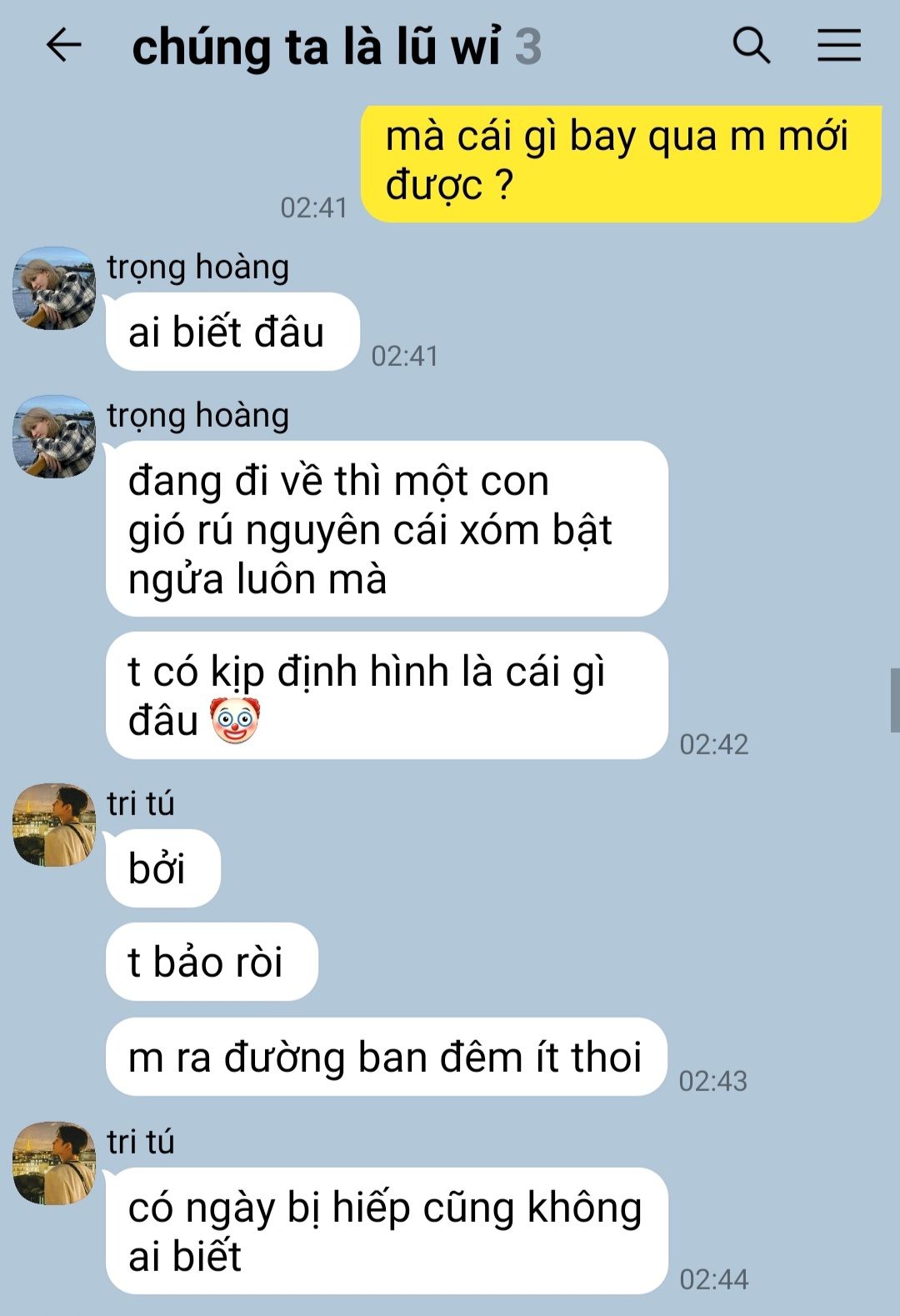Tap the back arrow icon

[x=63, y=45]
